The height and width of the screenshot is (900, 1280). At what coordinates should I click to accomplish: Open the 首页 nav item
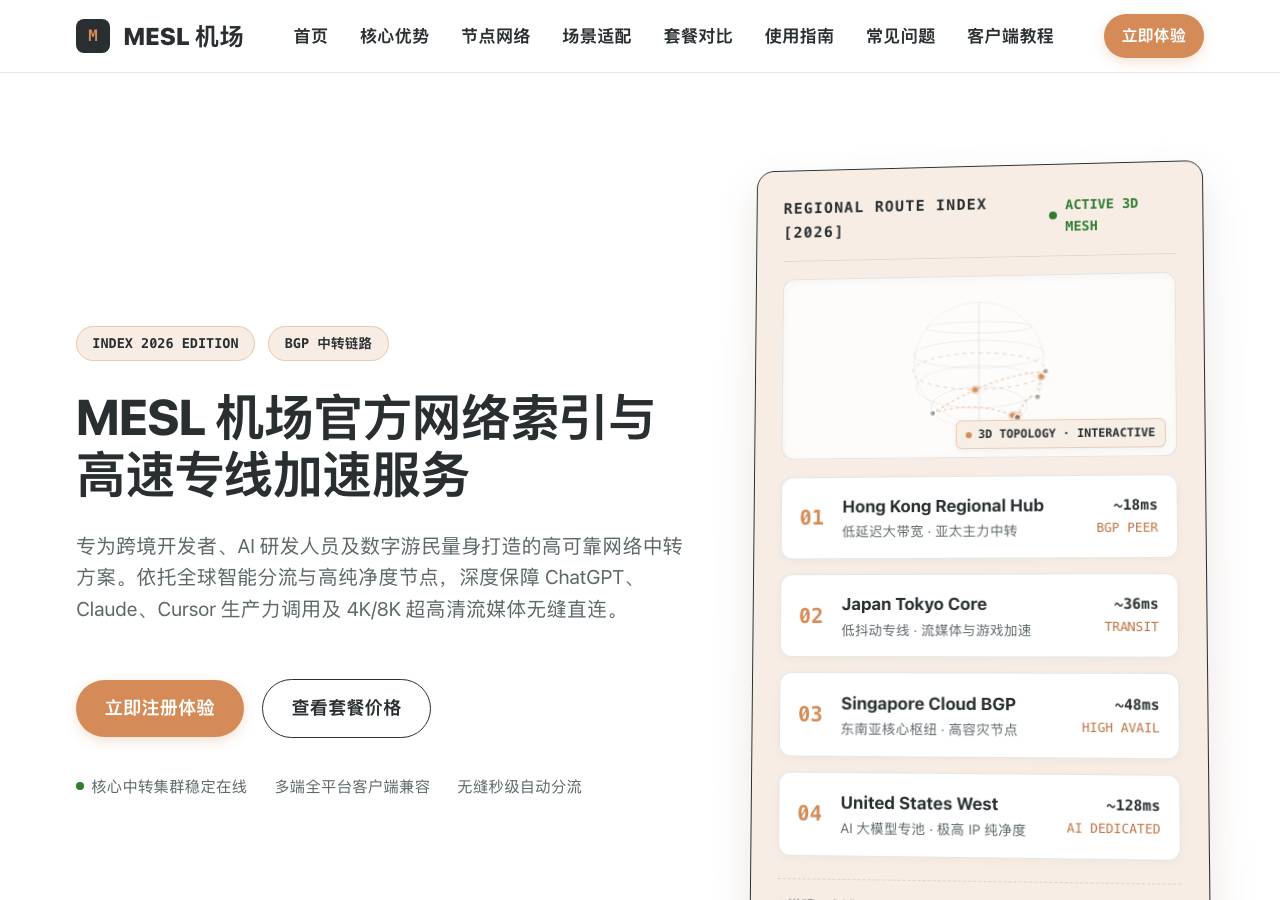point(310,36)
